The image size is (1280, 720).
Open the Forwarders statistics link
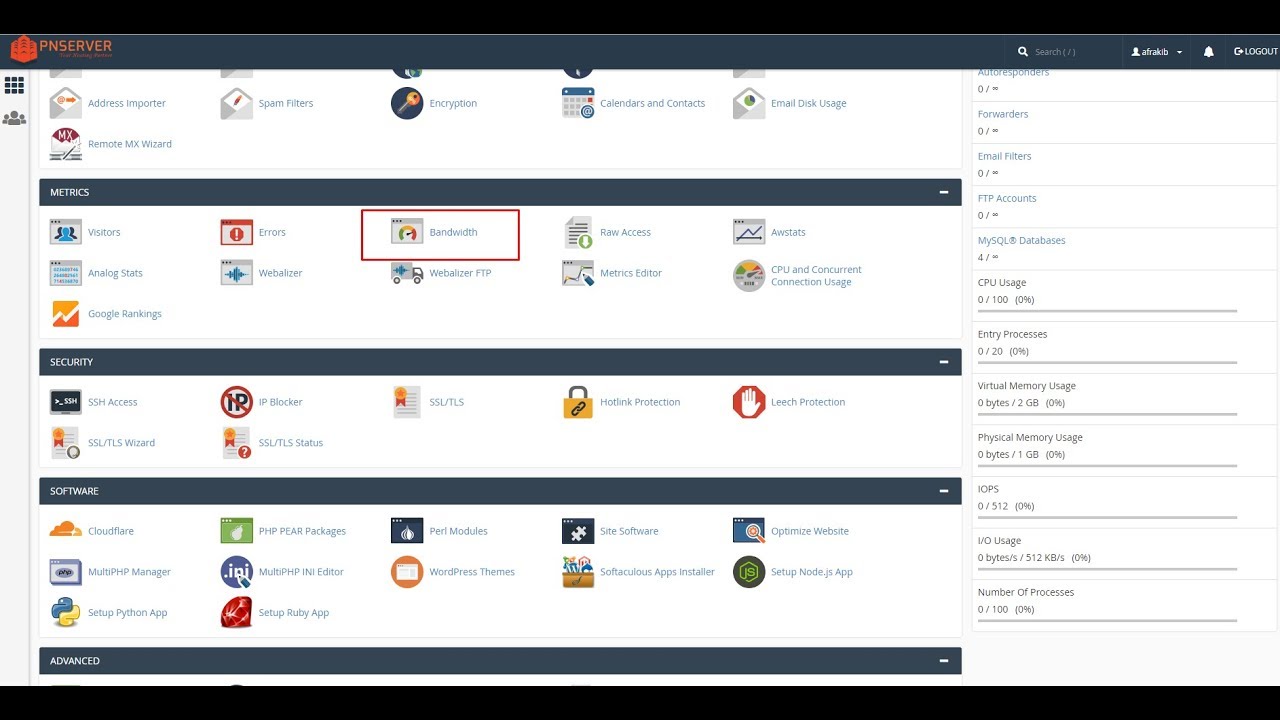click(x=1003, y=114)
